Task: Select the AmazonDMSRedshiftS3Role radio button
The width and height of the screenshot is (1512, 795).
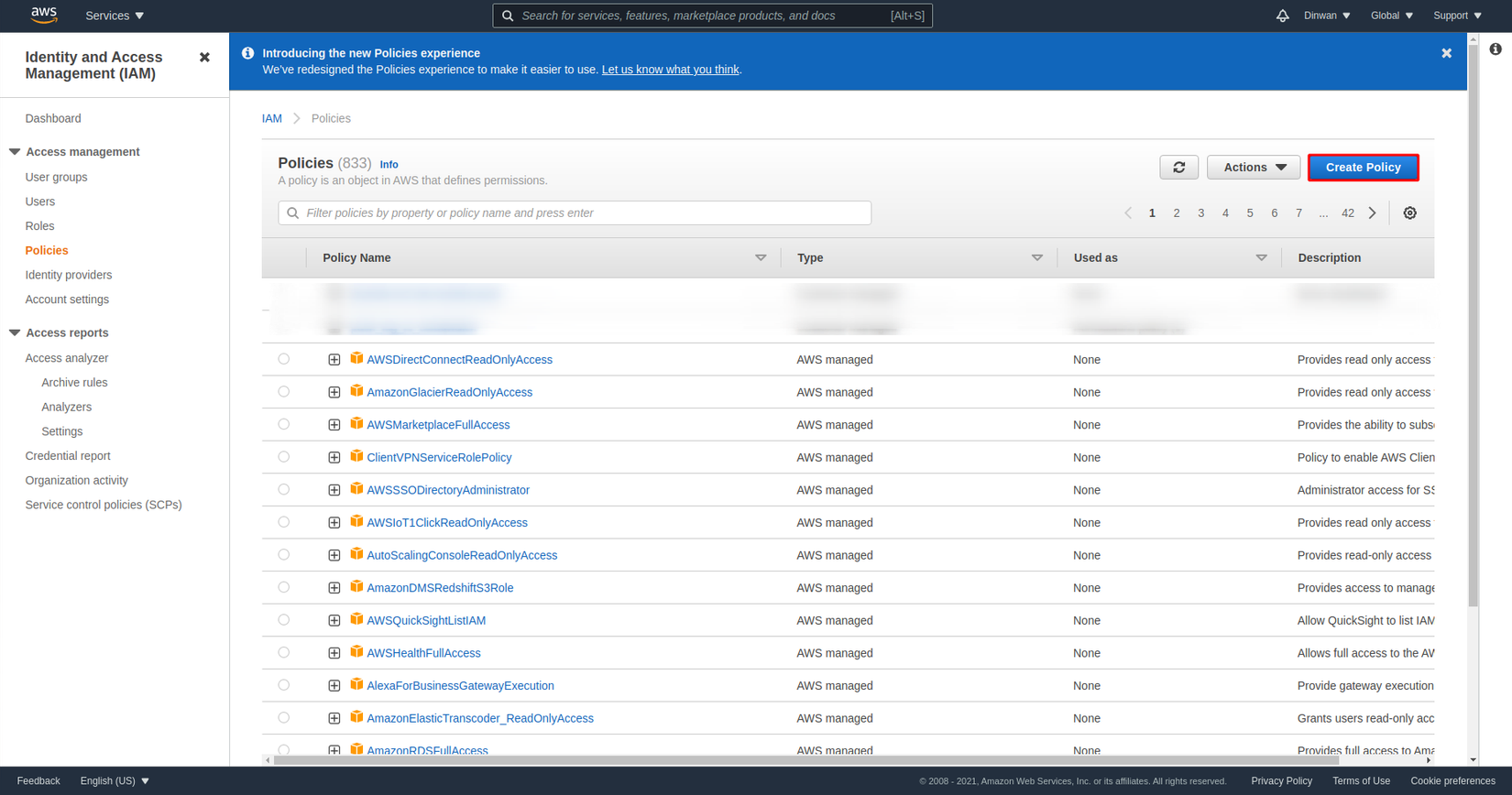Action: [x=284, y=587]
